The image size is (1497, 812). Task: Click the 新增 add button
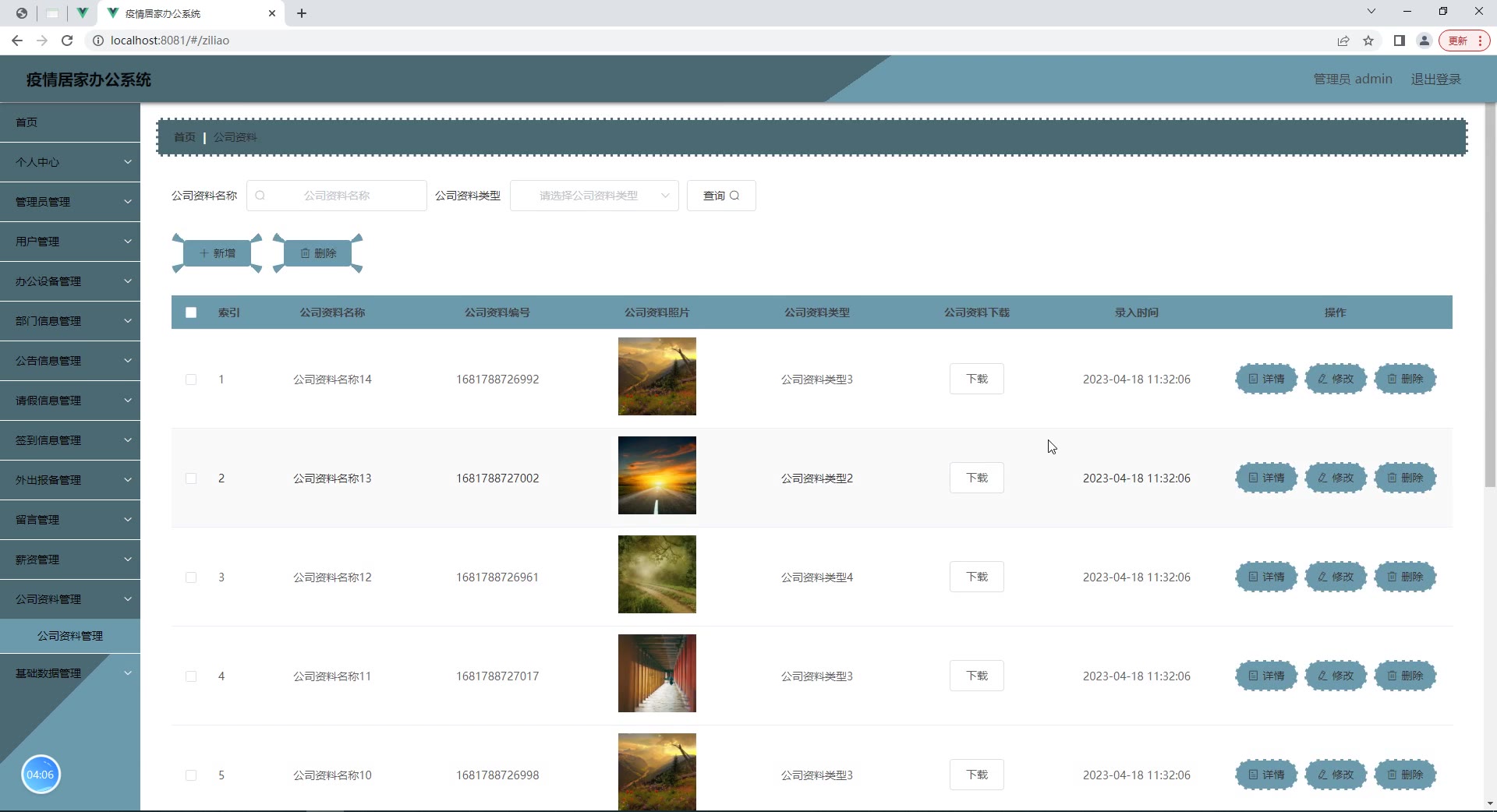coord(218,253)
